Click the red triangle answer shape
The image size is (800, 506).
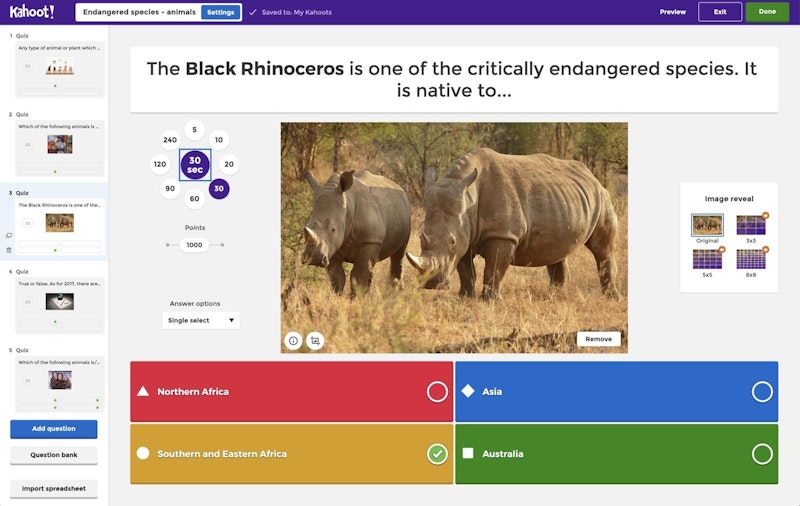[x=143, y=391]
